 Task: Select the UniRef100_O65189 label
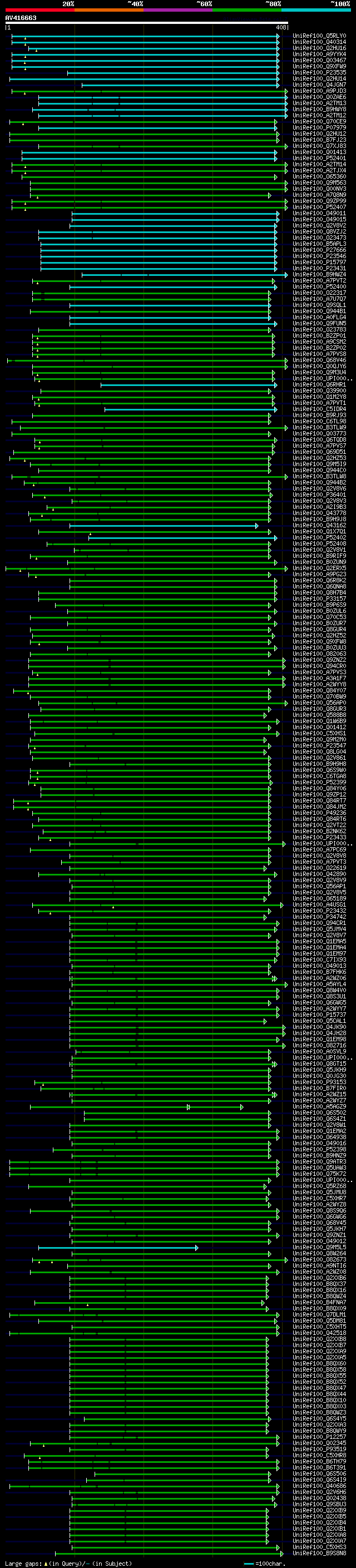pyautogui.click(x=319, y=898)
